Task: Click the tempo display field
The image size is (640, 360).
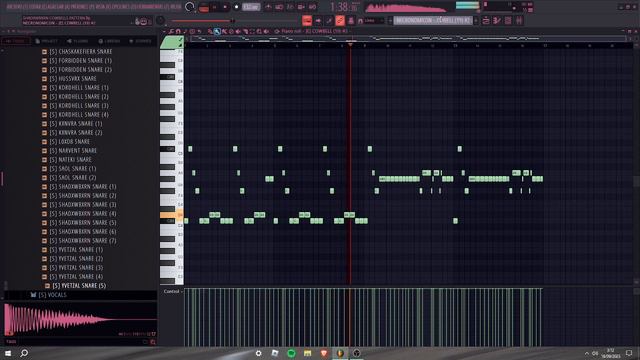Action: (x=251, y=7)
